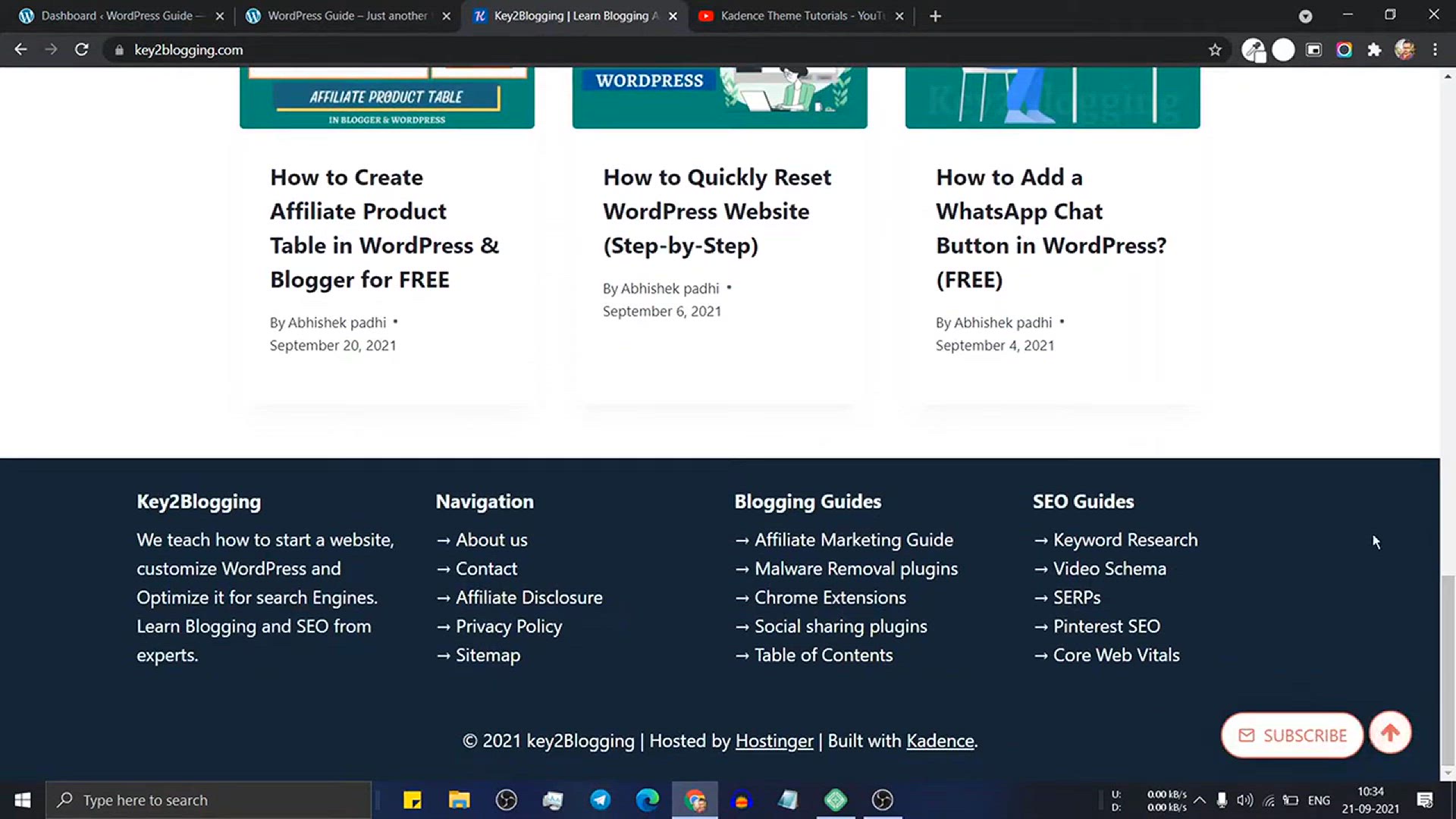Visit the Kadence footer link
This screenshot has height=819, width=1456.
coord(940,741)
